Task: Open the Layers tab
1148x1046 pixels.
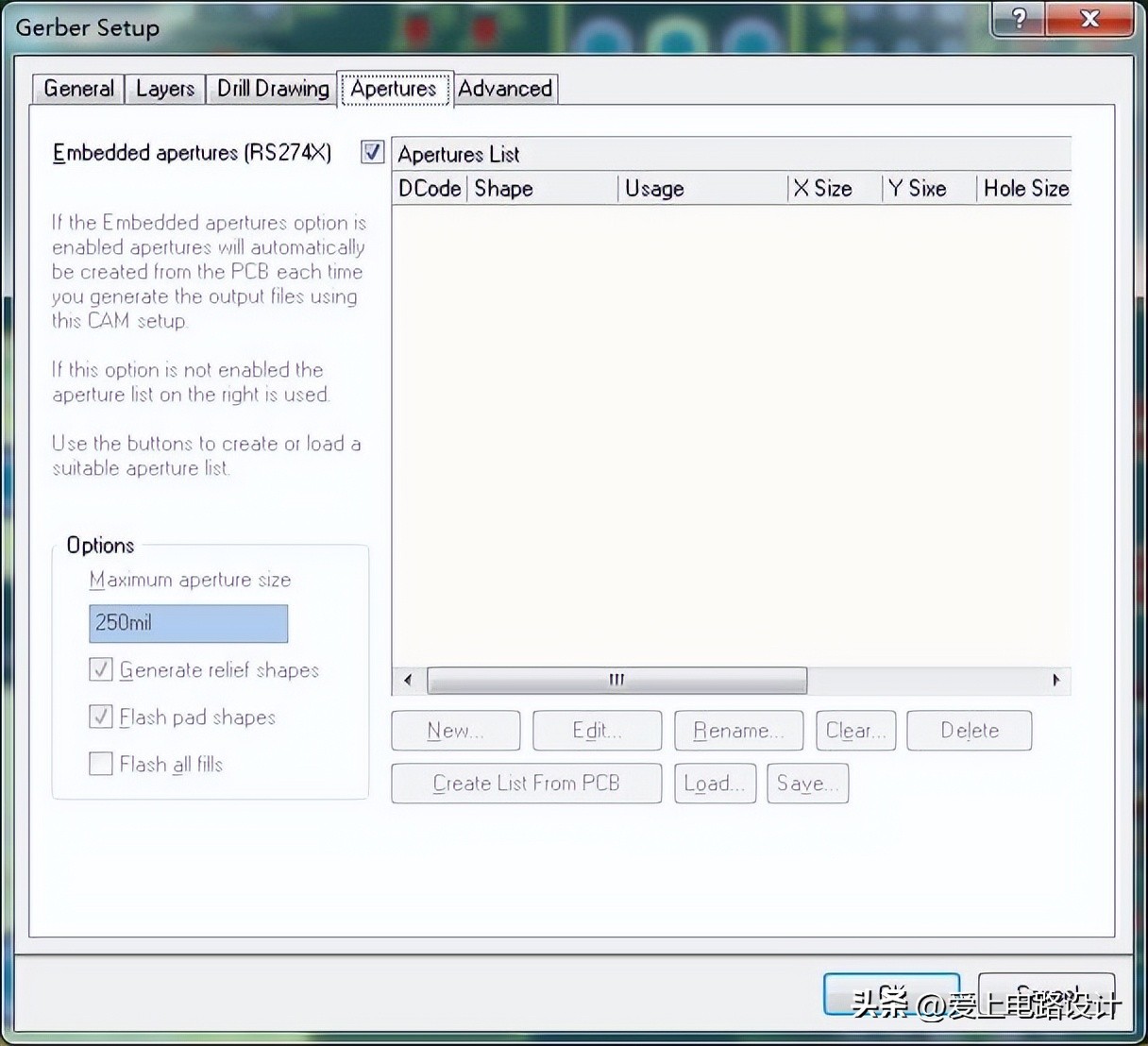Action: [x=165, y=89]
